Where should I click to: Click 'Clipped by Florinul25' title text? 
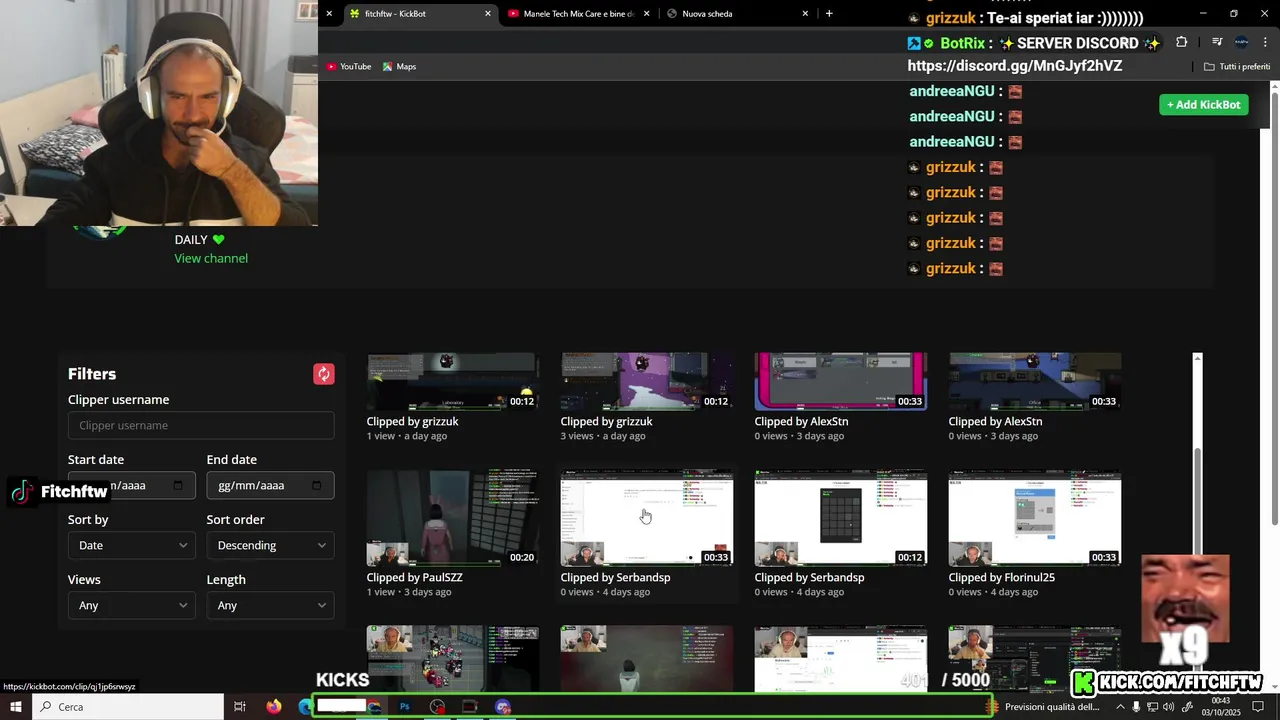(x=1001, y=577)
